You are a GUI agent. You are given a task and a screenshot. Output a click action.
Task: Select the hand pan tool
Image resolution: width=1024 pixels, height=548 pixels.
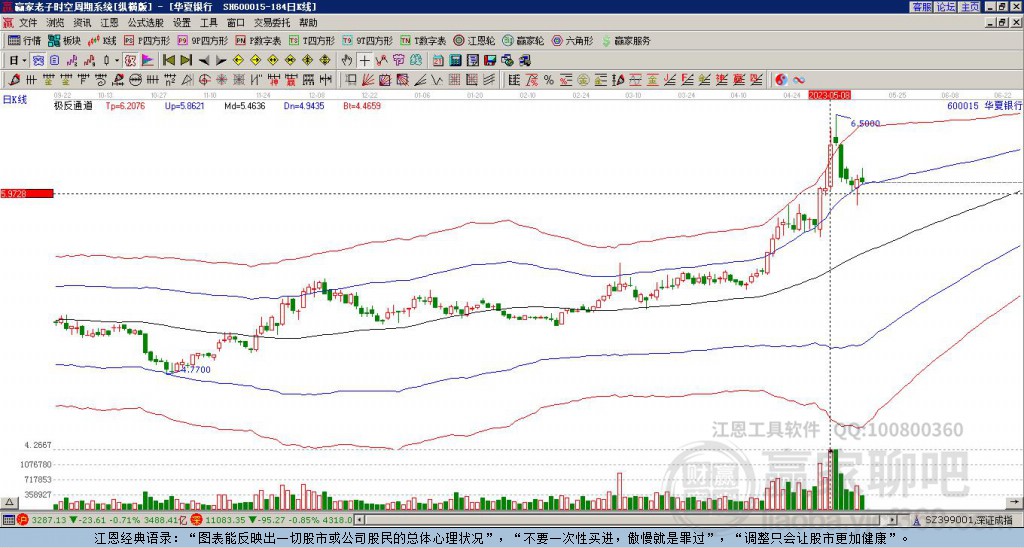(347, 60)
